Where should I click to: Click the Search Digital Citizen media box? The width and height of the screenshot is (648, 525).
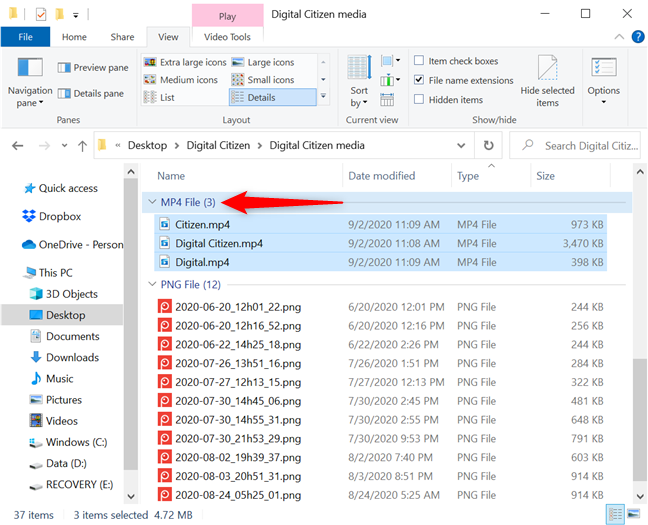point(575,146)
